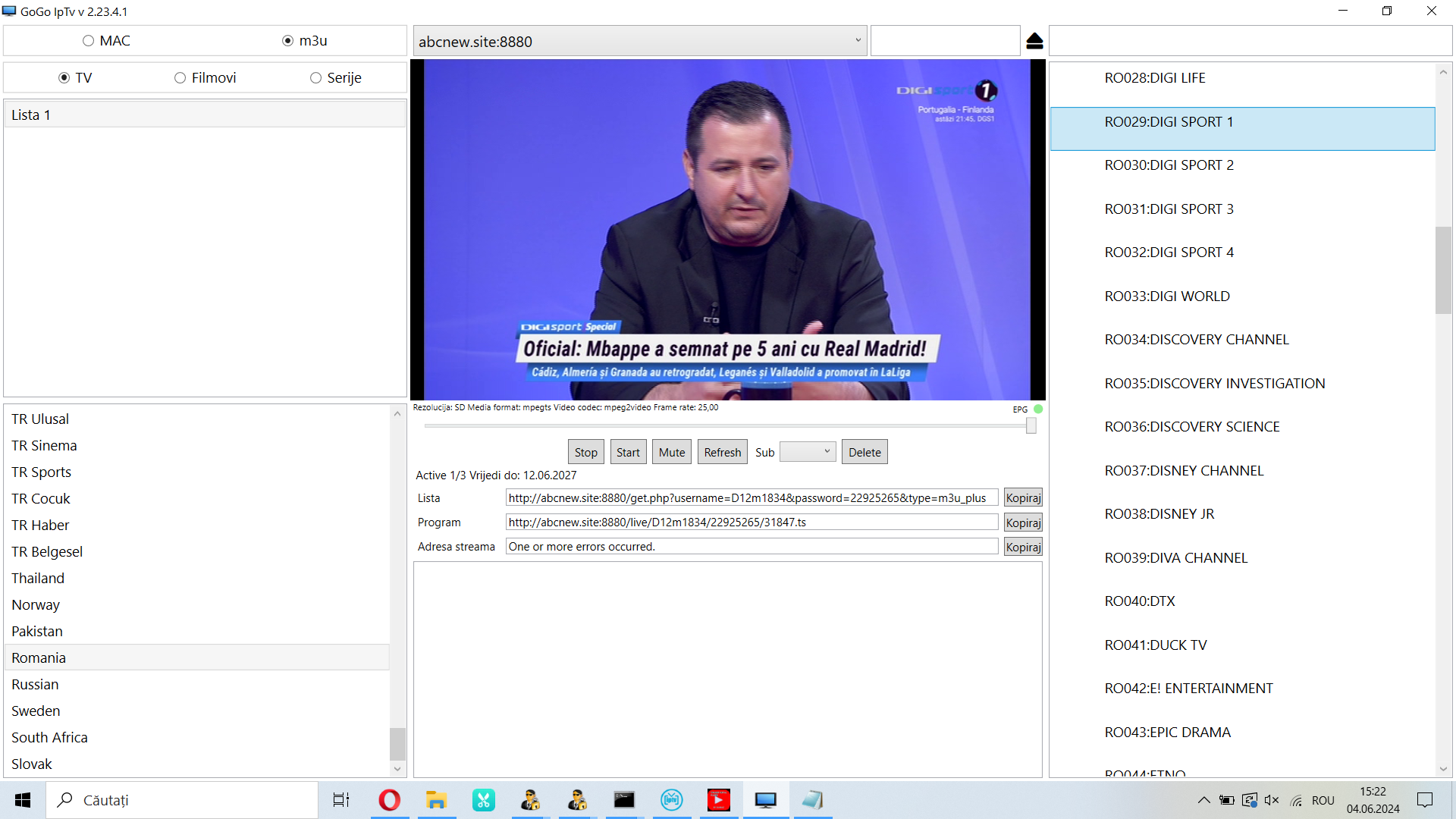The image size is (1456, 819).
Task: Click the search field above channel list
Action: pyautogui.click(x=1250, y=41)
